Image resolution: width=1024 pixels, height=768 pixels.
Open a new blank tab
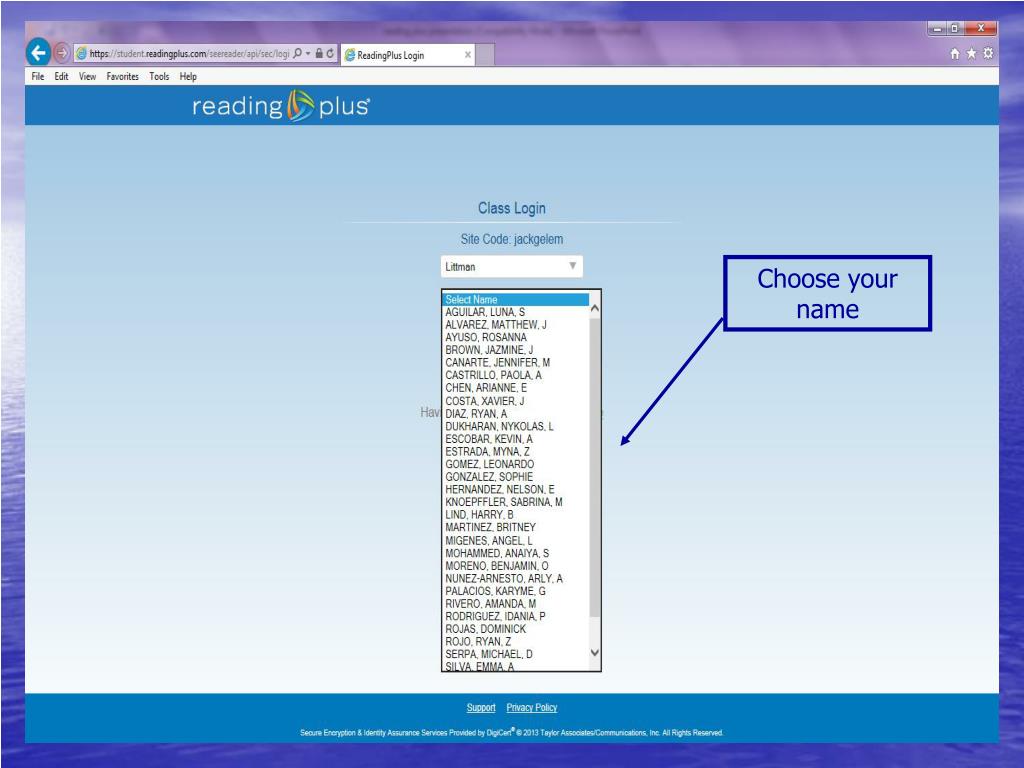pos(485,55)
